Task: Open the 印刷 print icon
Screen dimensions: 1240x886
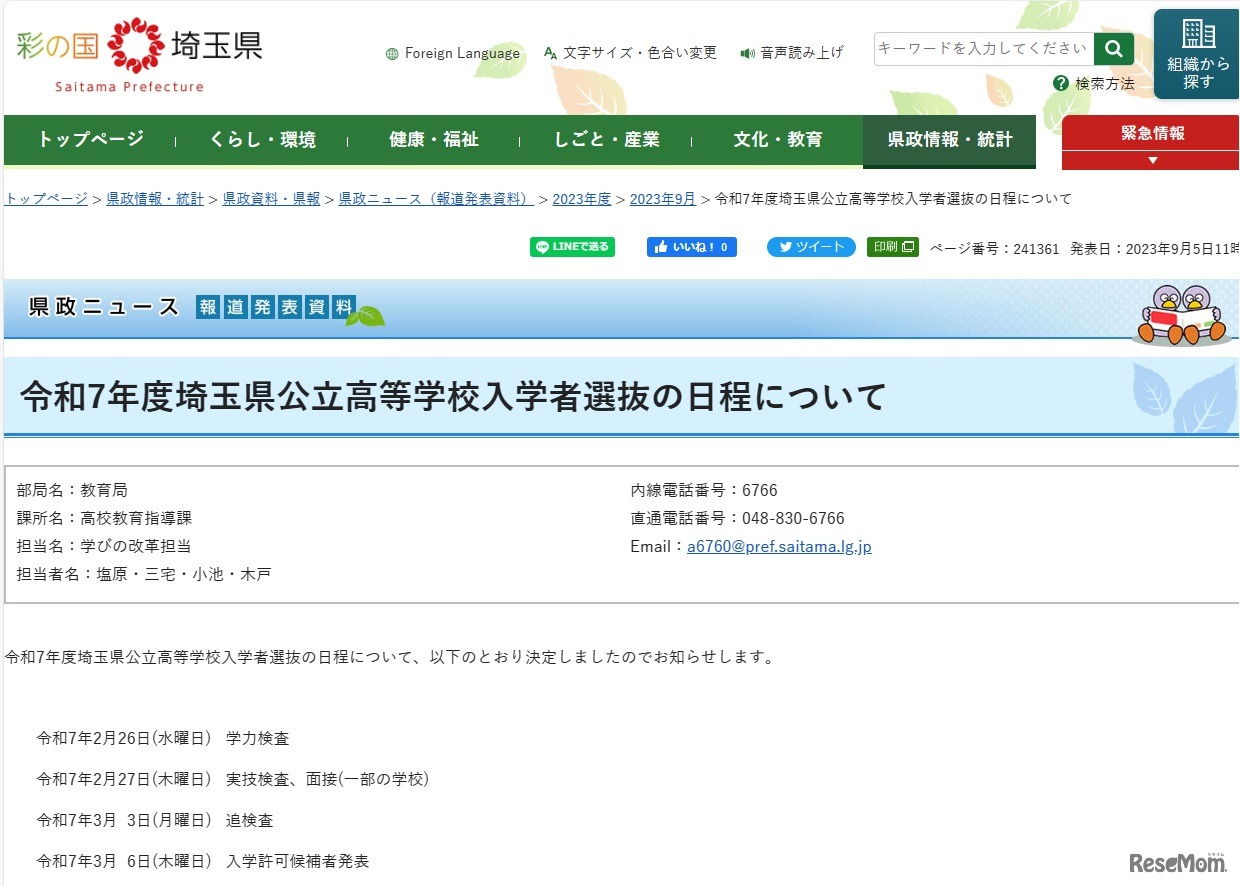Action: (x=891, y=246)
